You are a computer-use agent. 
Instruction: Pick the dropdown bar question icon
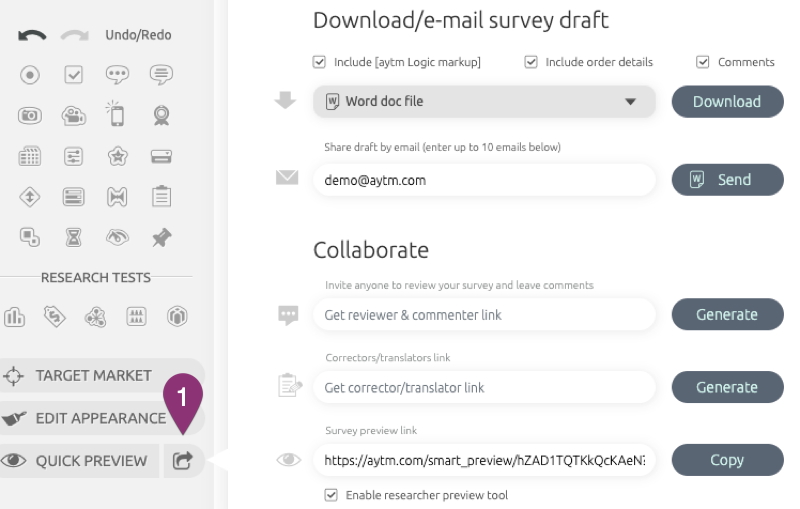coord(161,157)
